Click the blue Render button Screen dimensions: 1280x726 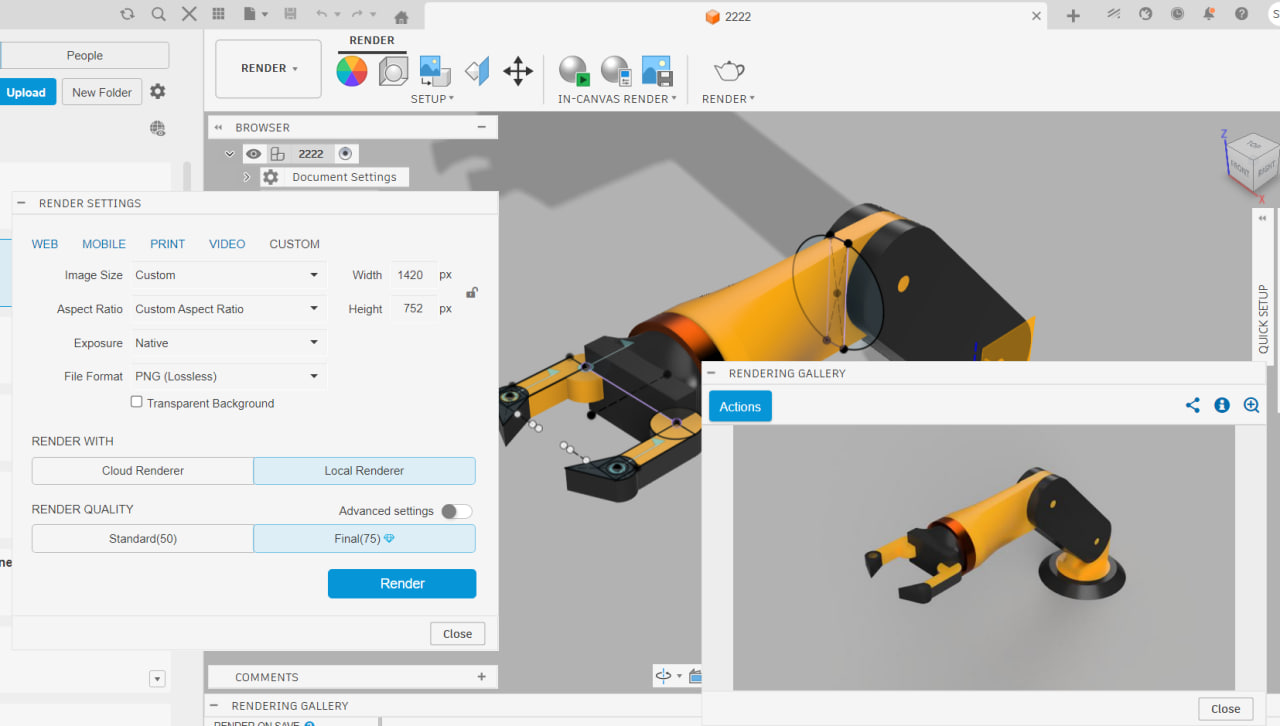coord(402,584)
